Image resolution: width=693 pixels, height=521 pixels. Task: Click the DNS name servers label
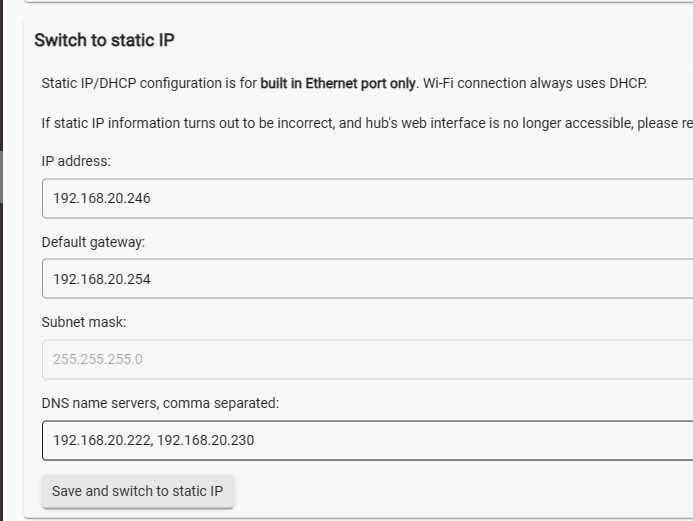point(160,403)
